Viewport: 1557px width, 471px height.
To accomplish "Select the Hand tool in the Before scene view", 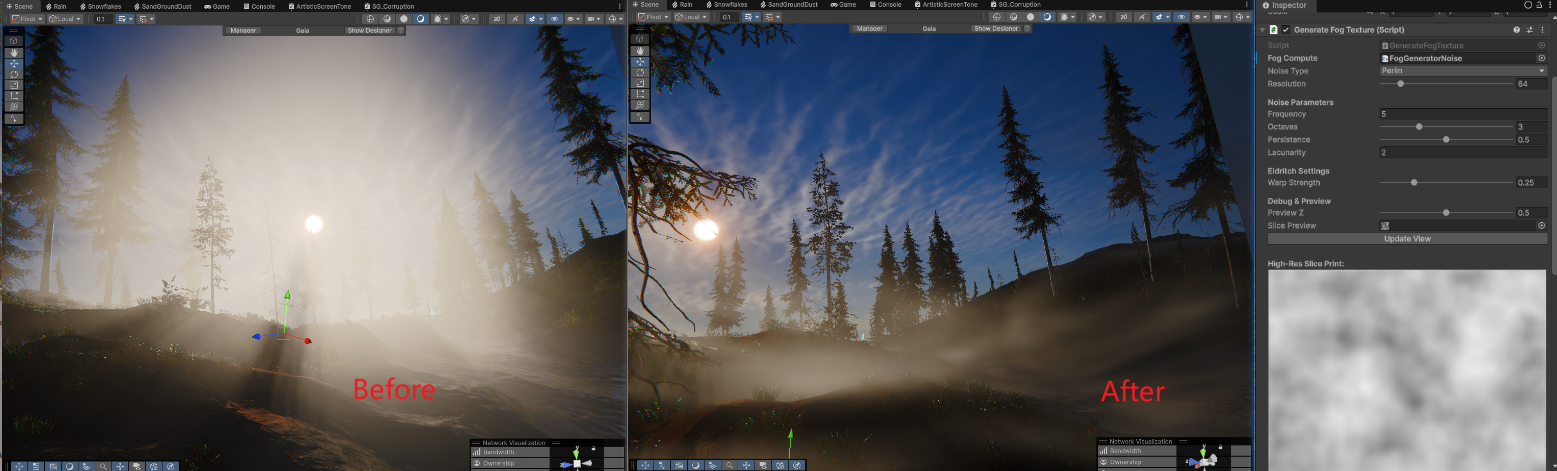I will pos(14,53).
